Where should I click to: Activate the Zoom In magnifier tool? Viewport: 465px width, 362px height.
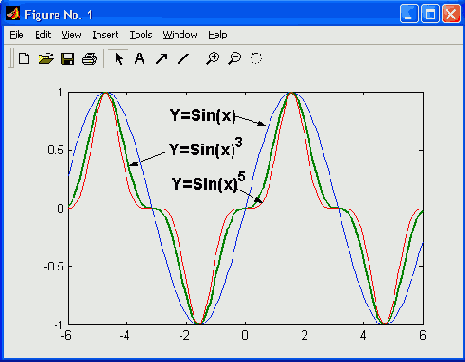click(x=213, y=59)
